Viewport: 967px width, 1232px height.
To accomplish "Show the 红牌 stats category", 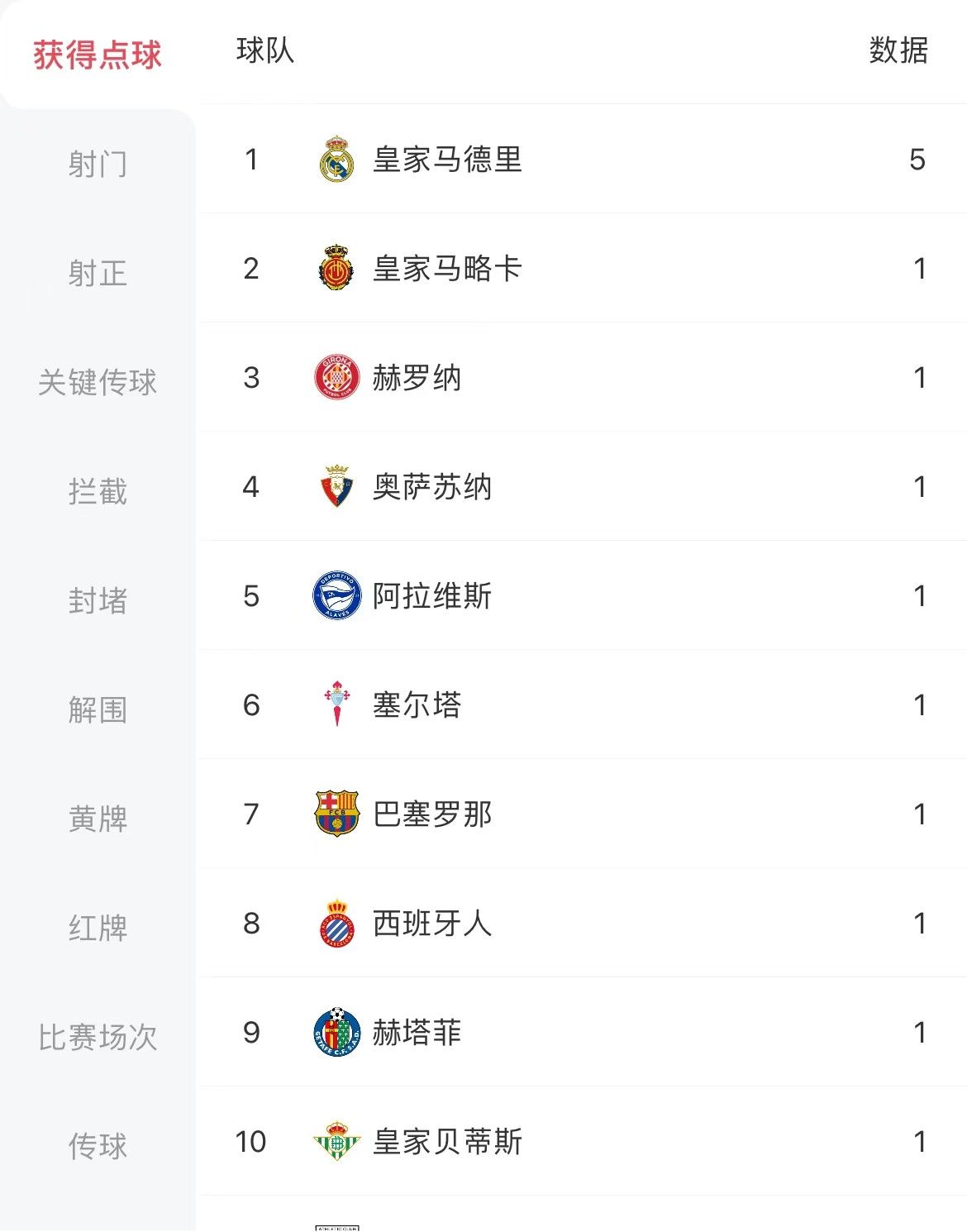I will (98, 928).
